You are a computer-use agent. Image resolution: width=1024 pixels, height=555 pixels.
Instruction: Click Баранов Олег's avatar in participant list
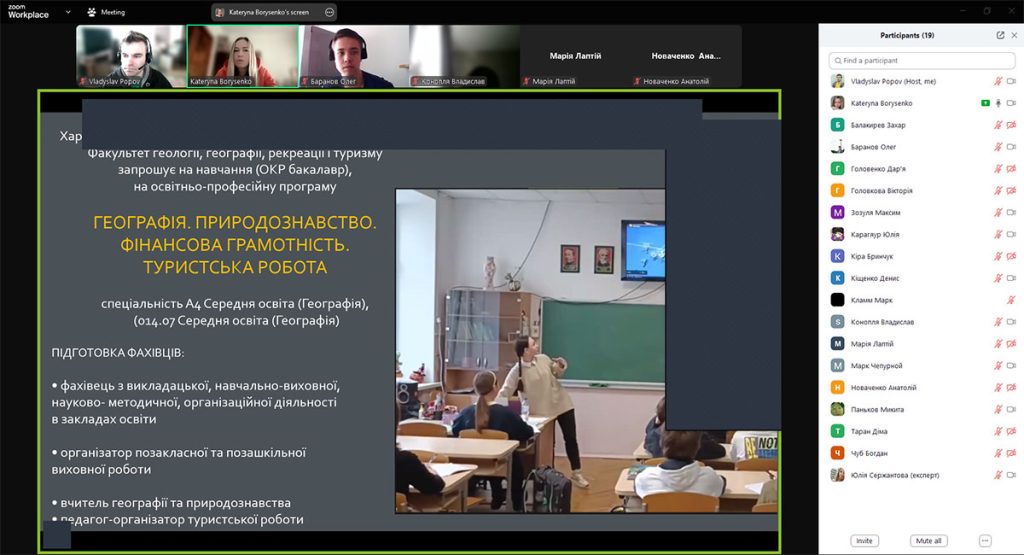[837, 147]
